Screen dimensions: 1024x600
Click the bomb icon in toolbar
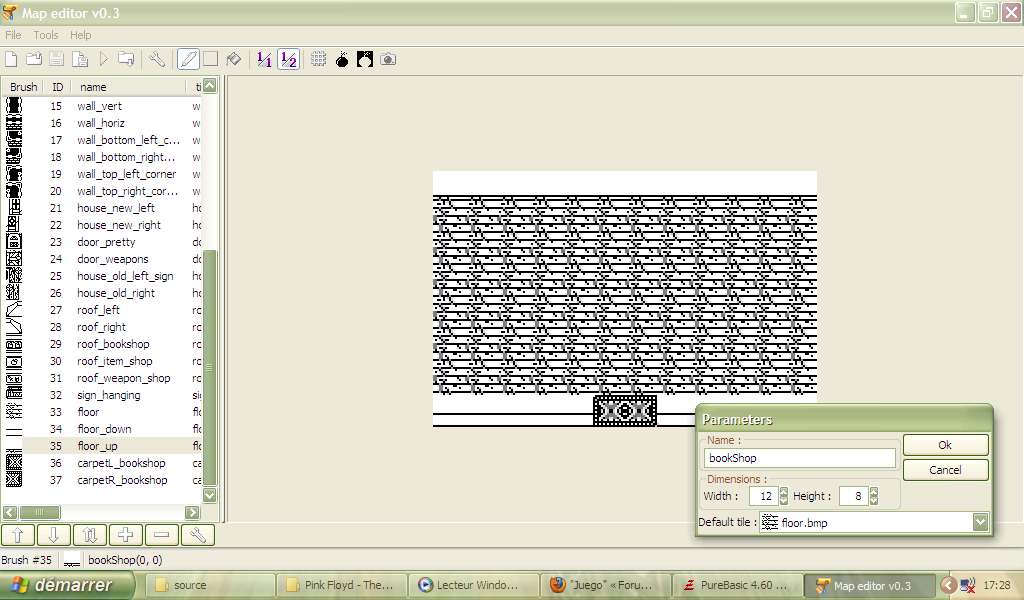342,59
